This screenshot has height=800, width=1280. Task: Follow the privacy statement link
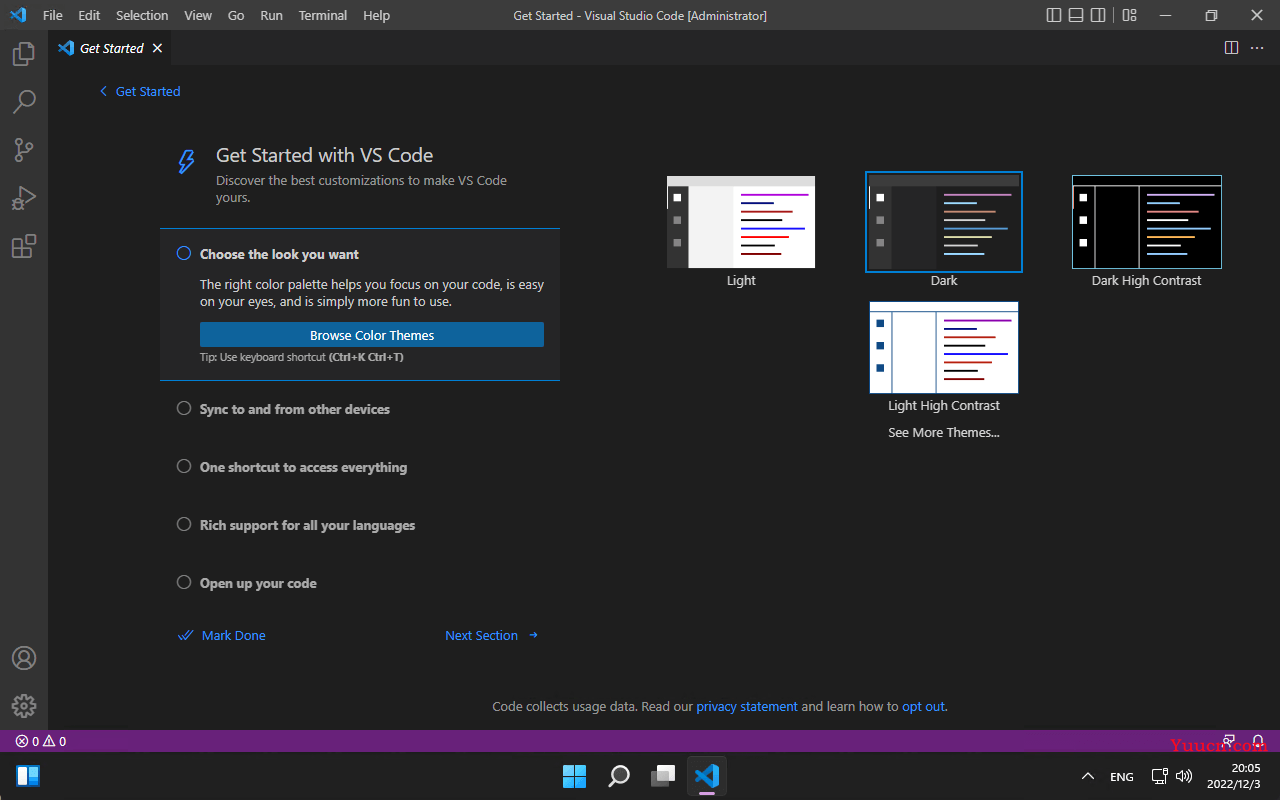pos(747,706)
